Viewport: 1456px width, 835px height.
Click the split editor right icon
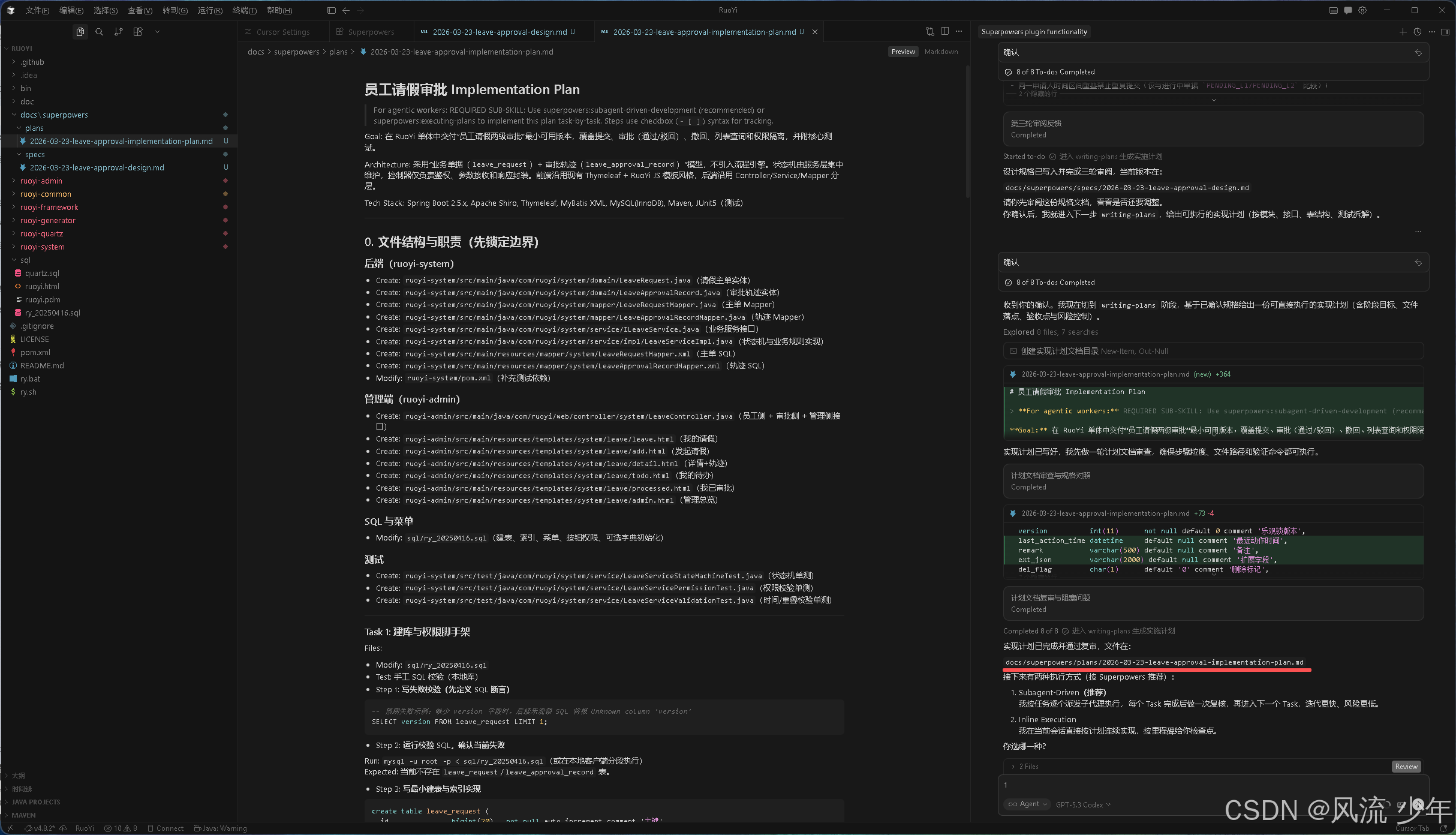tap(944, 32)
